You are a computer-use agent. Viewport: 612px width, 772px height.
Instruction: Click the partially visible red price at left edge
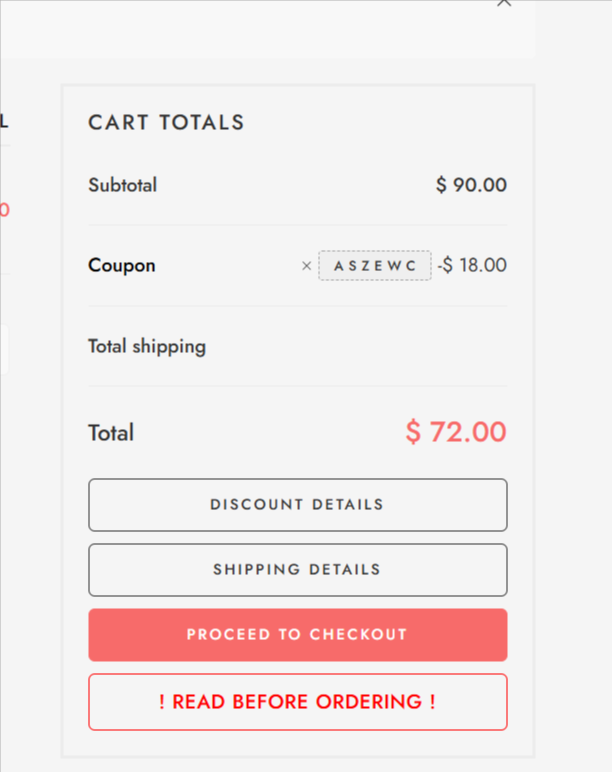4,210
